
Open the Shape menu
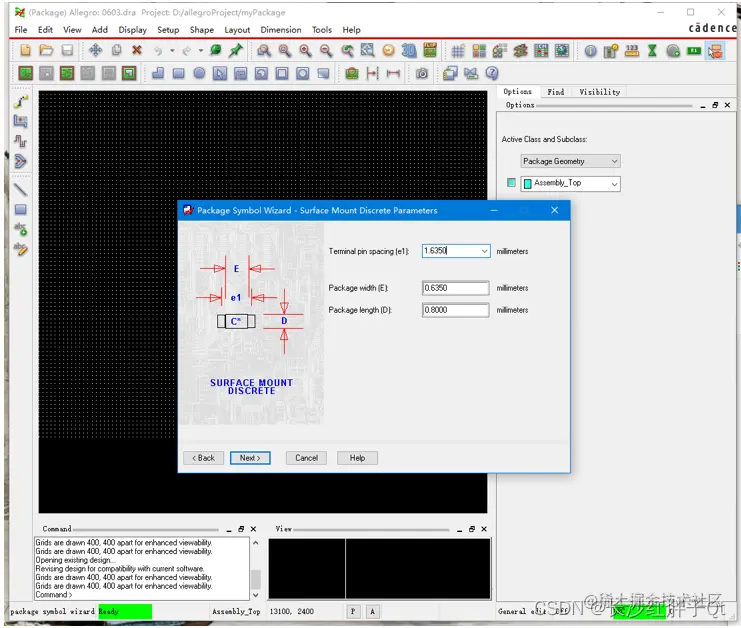click(x=202, y=30)
